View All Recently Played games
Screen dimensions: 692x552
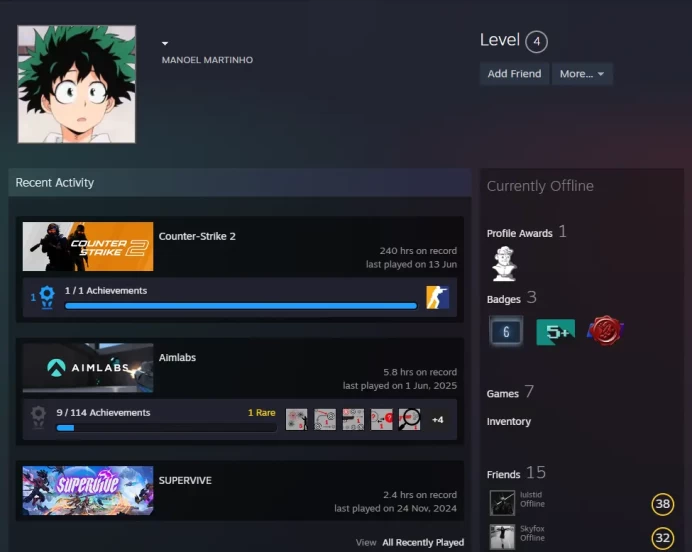coord(423,542)
